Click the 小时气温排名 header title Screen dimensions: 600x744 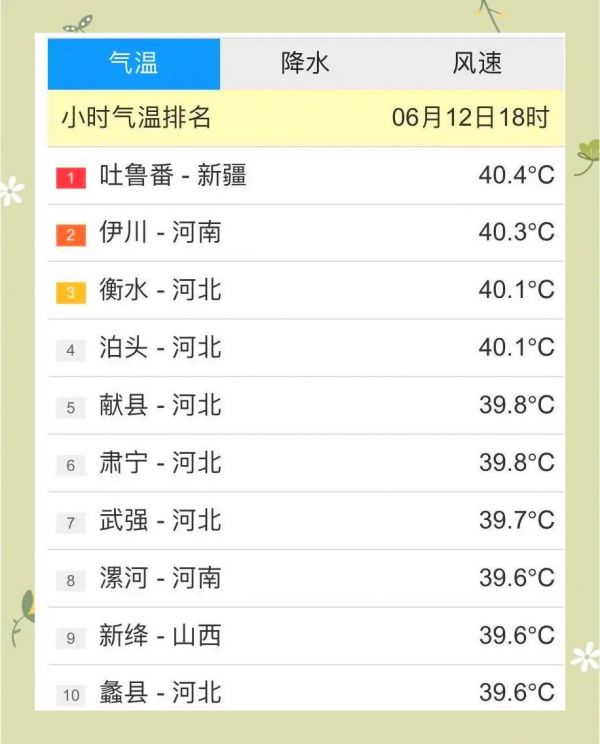tap(136, 117)
